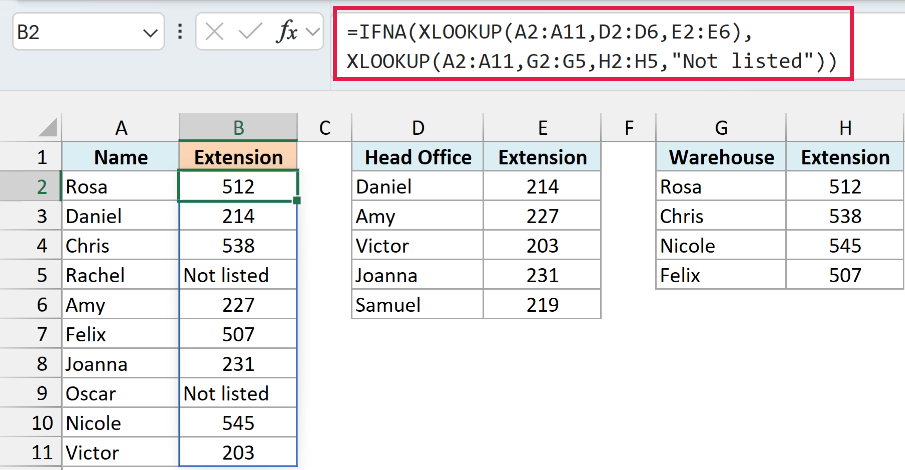The width and height of the screenshot is (905, 470).
Task: Click 'Joanna' in Head Office list
Action: coord(418,275)
